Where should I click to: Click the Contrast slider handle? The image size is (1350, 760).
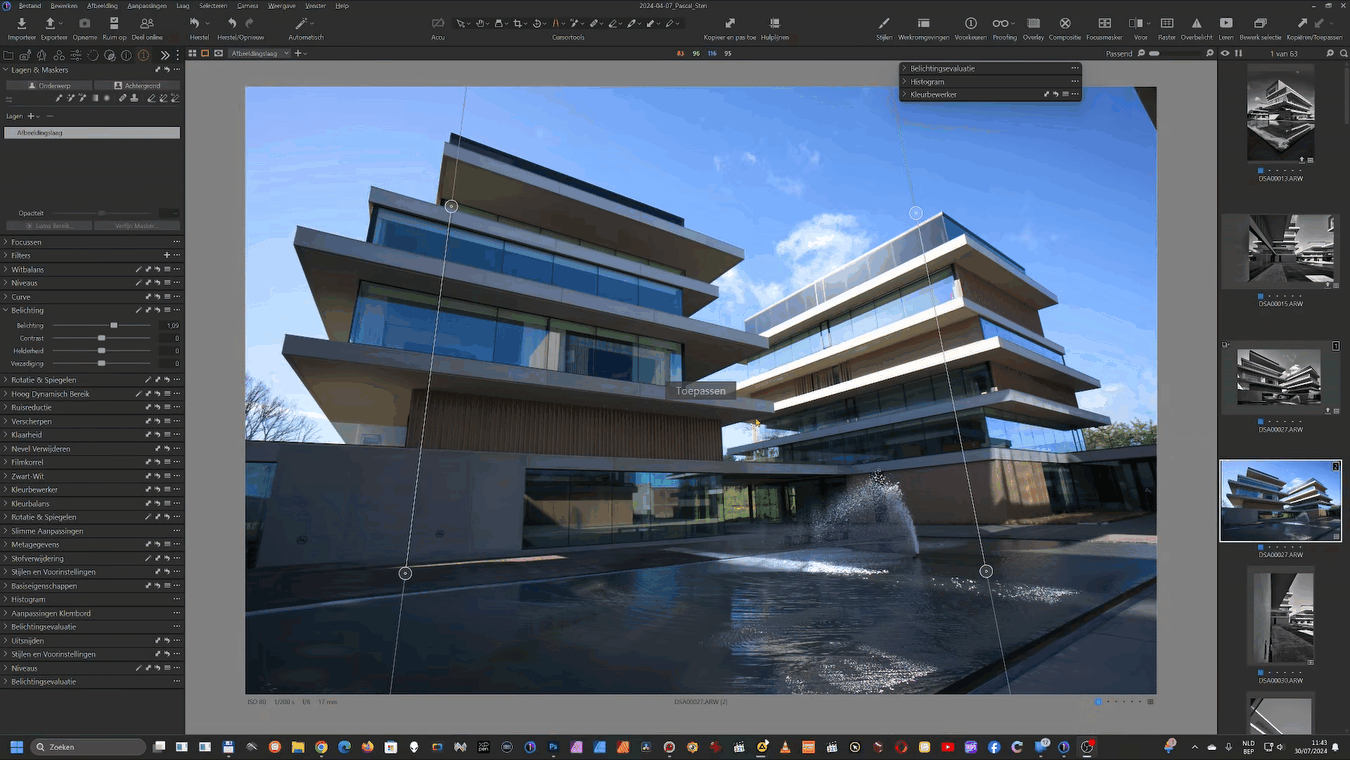(x=101, y=339)
